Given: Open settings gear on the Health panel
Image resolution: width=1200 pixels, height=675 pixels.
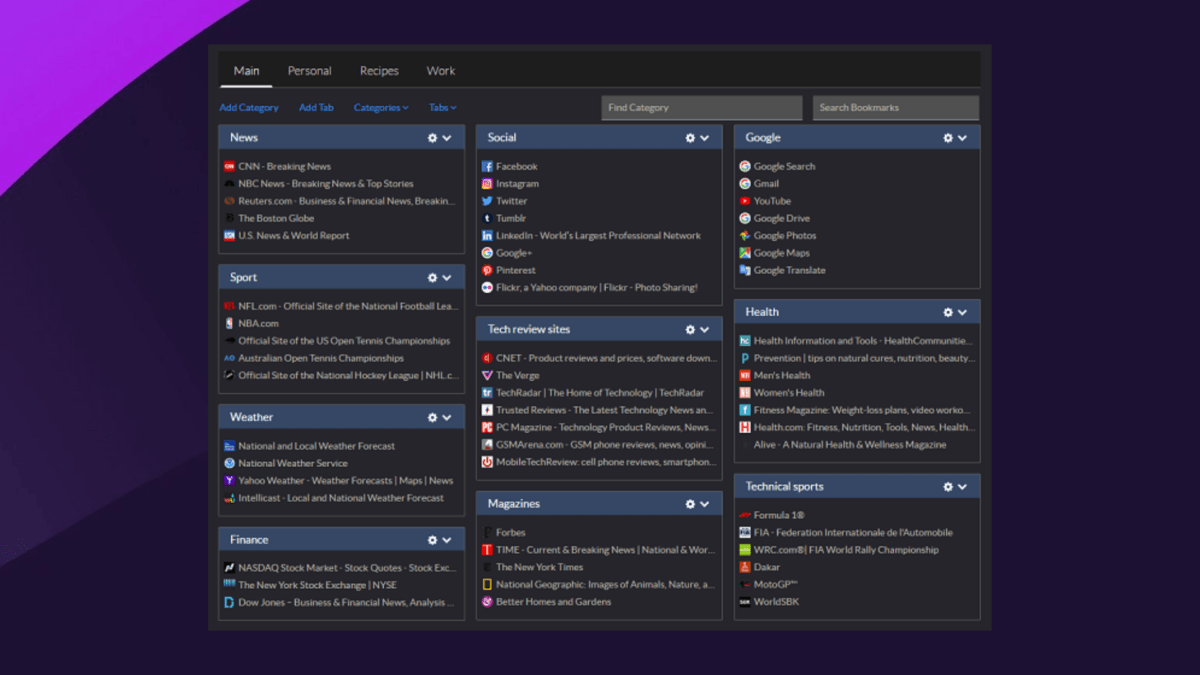Looking at the screenshot, I should tap(947, 311).
